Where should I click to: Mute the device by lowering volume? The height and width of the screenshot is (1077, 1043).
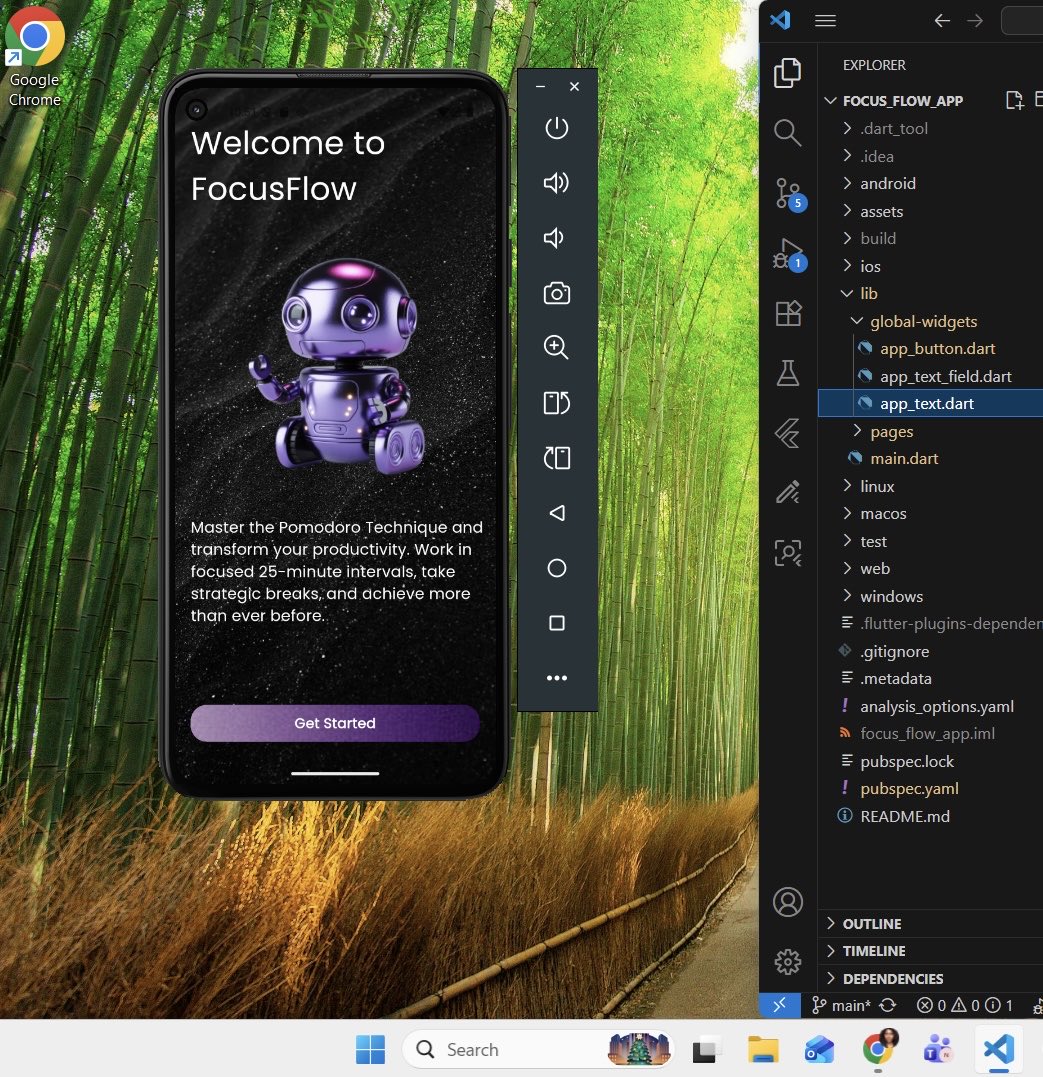[556, 238]
